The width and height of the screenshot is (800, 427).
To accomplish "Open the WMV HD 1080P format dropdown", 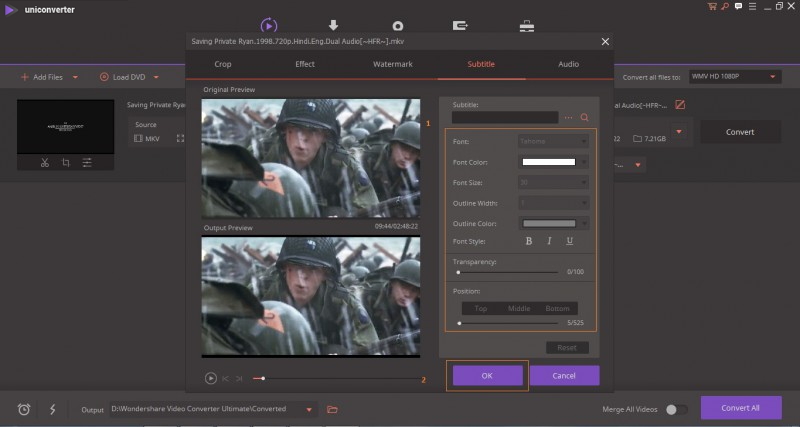I will point(735,77).
